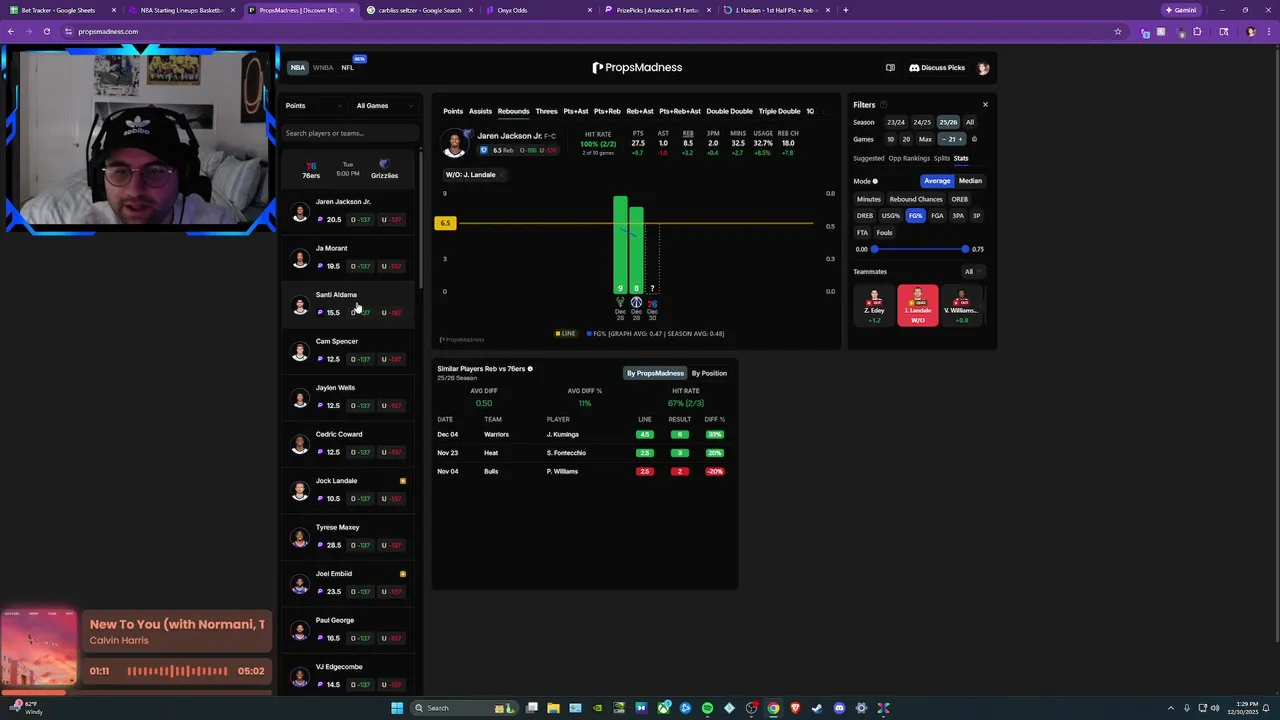Show similar players By Position
The width and height of the screenshot is (1280, 720).
tap(709, 373)
